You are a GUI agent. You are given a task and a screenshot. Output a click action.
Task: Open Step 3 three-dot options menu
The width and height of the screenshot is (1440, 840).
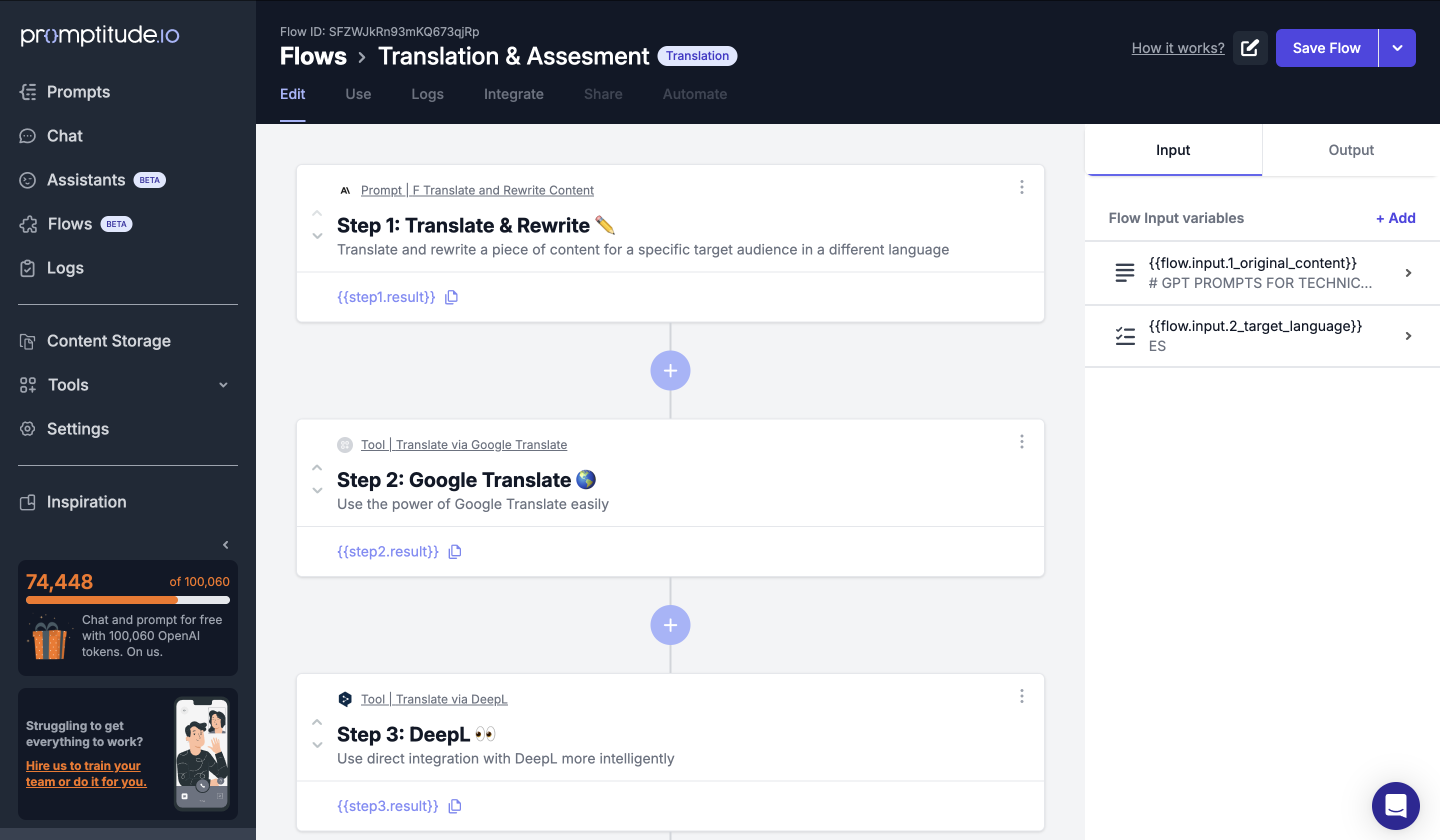point(1021,696)
